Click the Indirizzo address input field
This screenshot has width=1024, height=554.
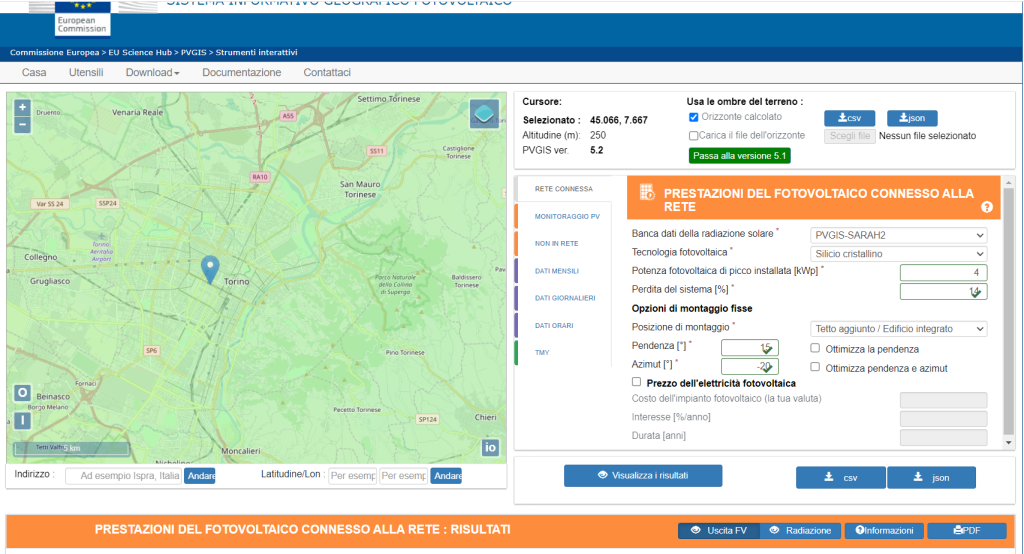pyautogui.click(x=123, y=476)
